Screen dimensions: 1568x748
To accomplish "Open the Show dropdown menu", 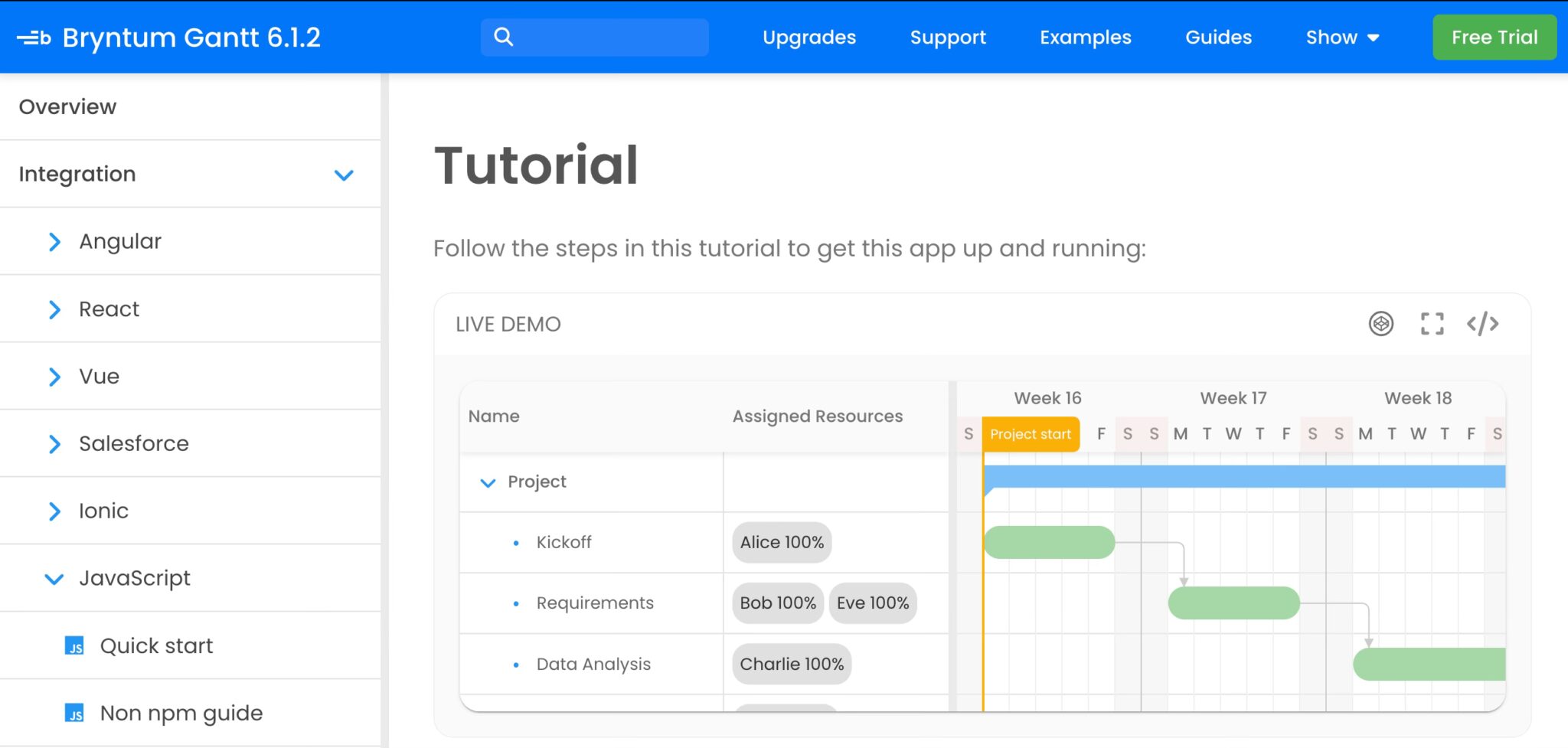I will coord(1342,38).
